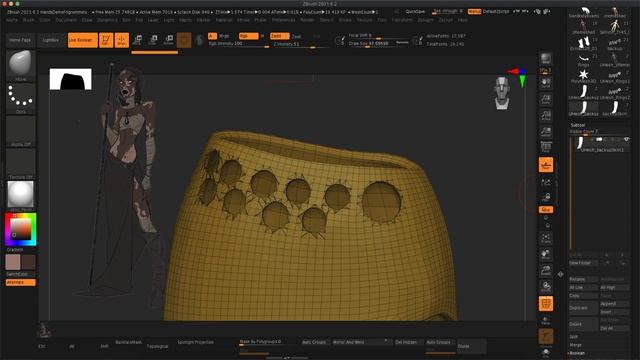Expand the Merge section
This screenshot has width=640, height=360.
point(575,345)
